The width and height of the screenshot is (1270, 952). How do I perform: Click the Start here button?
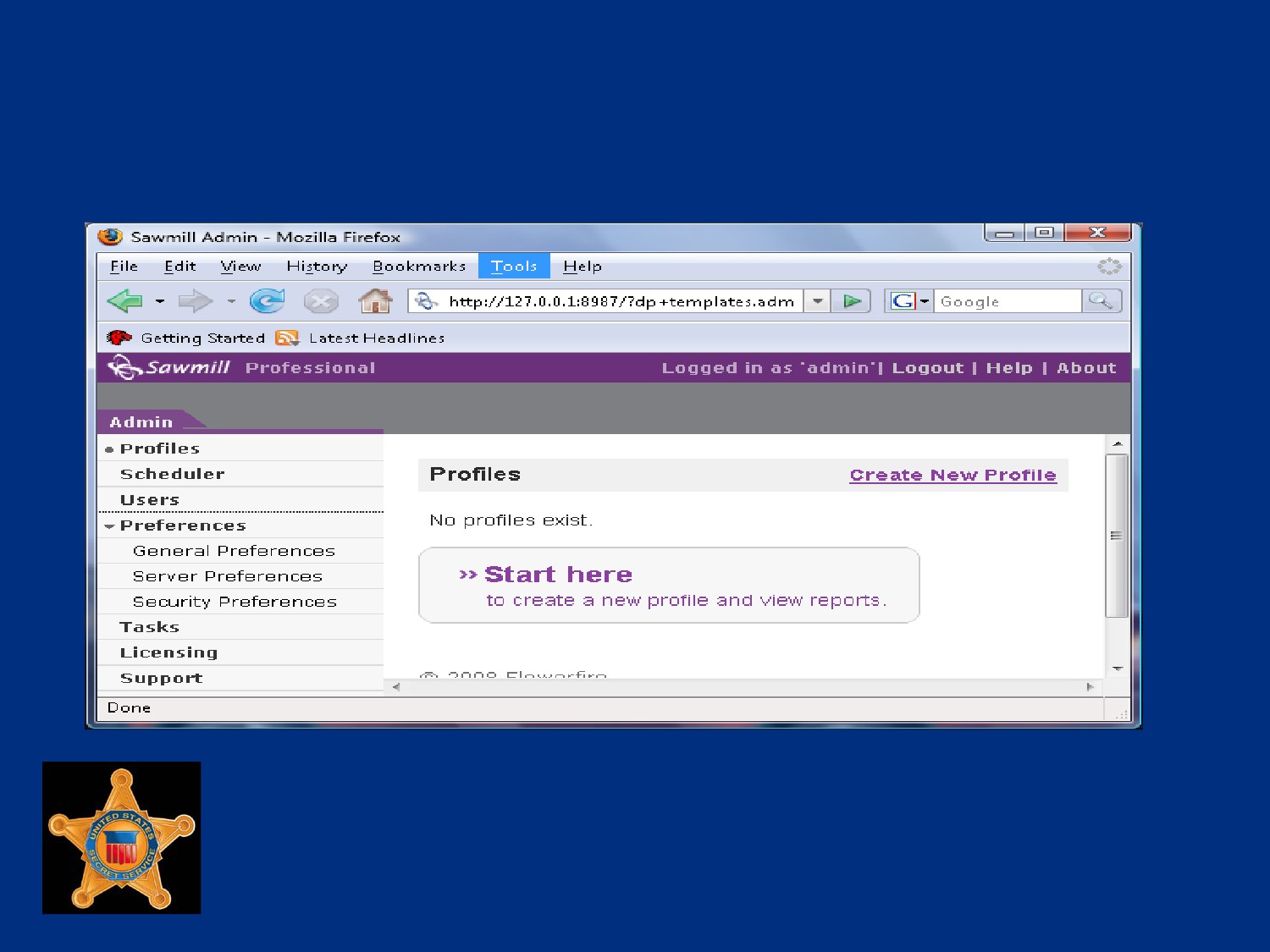(669, 586)
